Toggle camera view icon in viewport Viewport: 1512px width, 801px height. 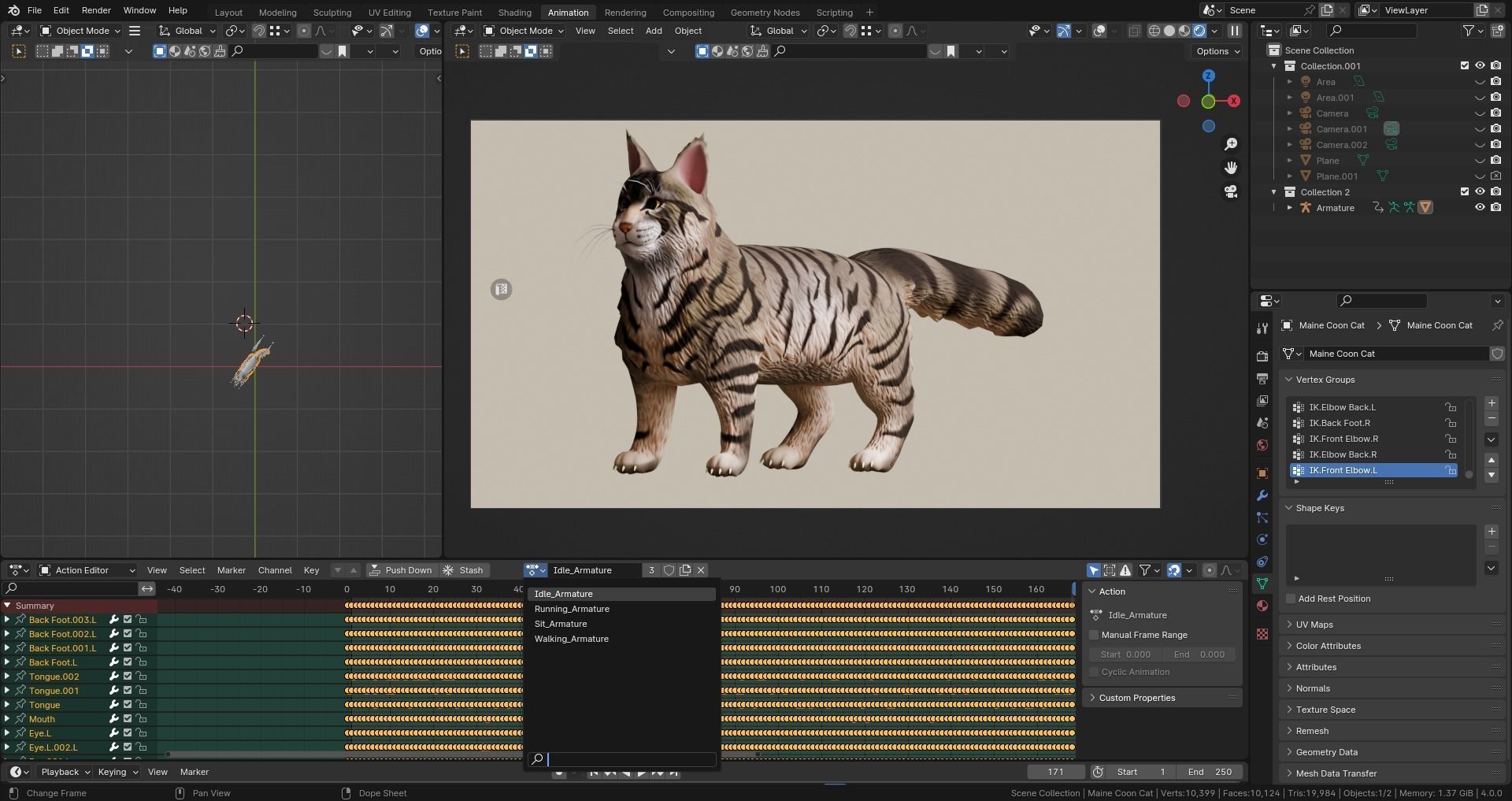click(1231, 191)
